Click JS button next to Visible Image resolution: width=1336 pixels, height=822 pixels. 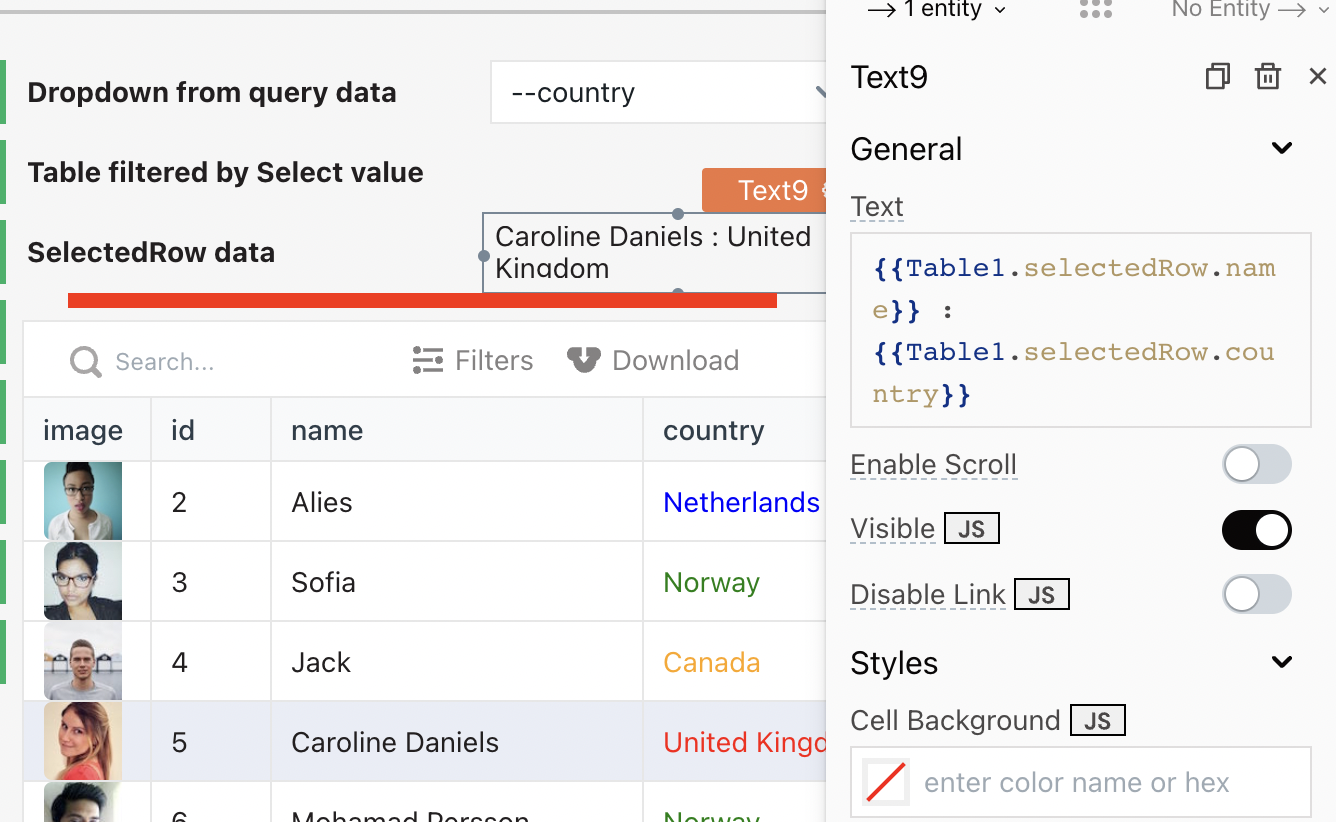(x=971, y=529)
